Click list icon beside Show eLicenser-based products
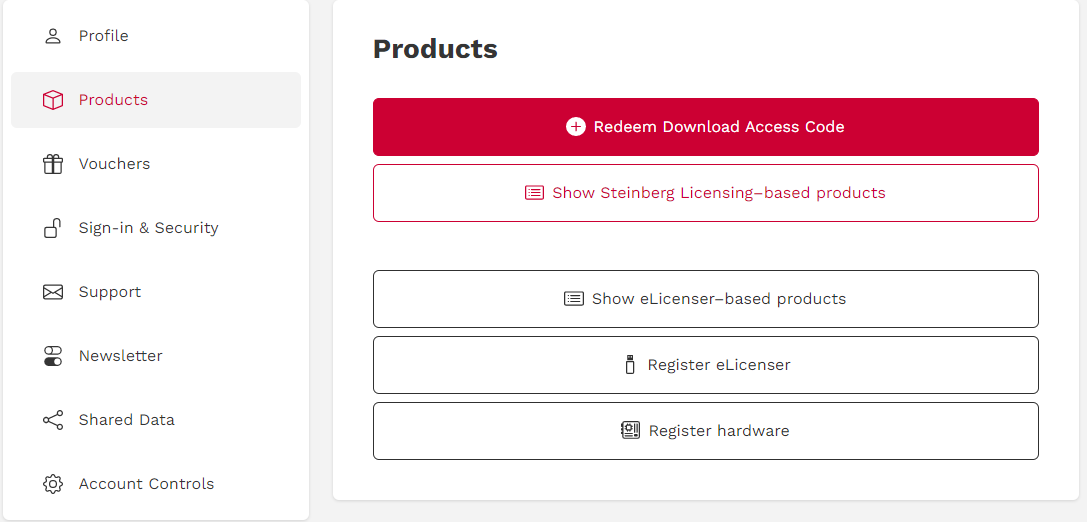The width and height of the screenshot is (1087, 522). (x=574, y=299)
